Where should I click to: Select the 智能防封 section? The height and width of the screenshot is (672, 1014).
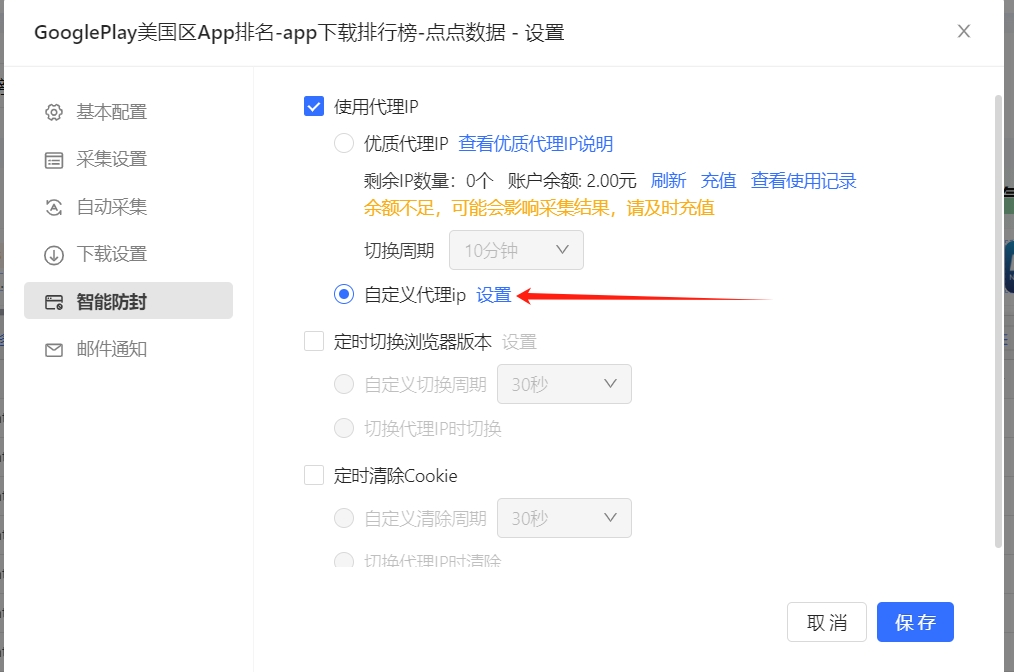pos(128,301)
